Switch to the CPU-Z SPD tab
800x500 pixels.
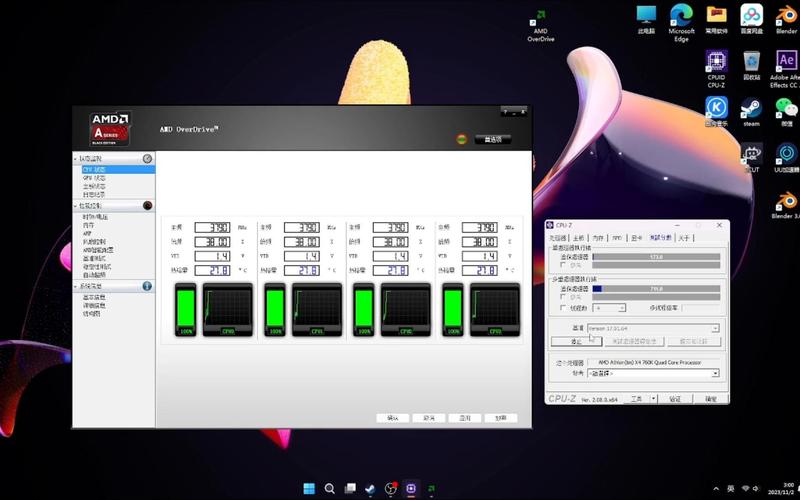point(617,238)
